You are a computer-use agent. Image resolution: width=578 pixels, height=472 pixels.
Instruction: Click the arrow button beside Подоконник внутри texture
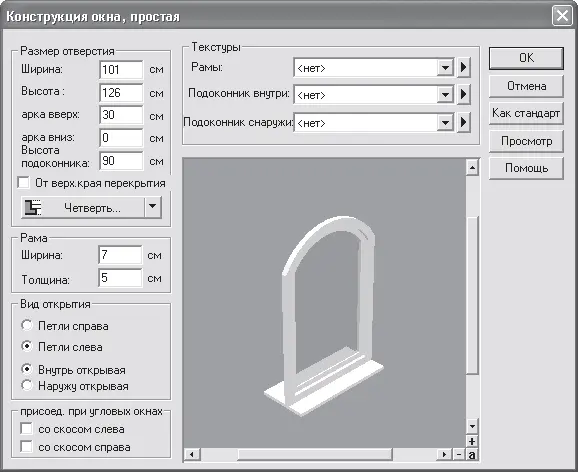(463, 95)
